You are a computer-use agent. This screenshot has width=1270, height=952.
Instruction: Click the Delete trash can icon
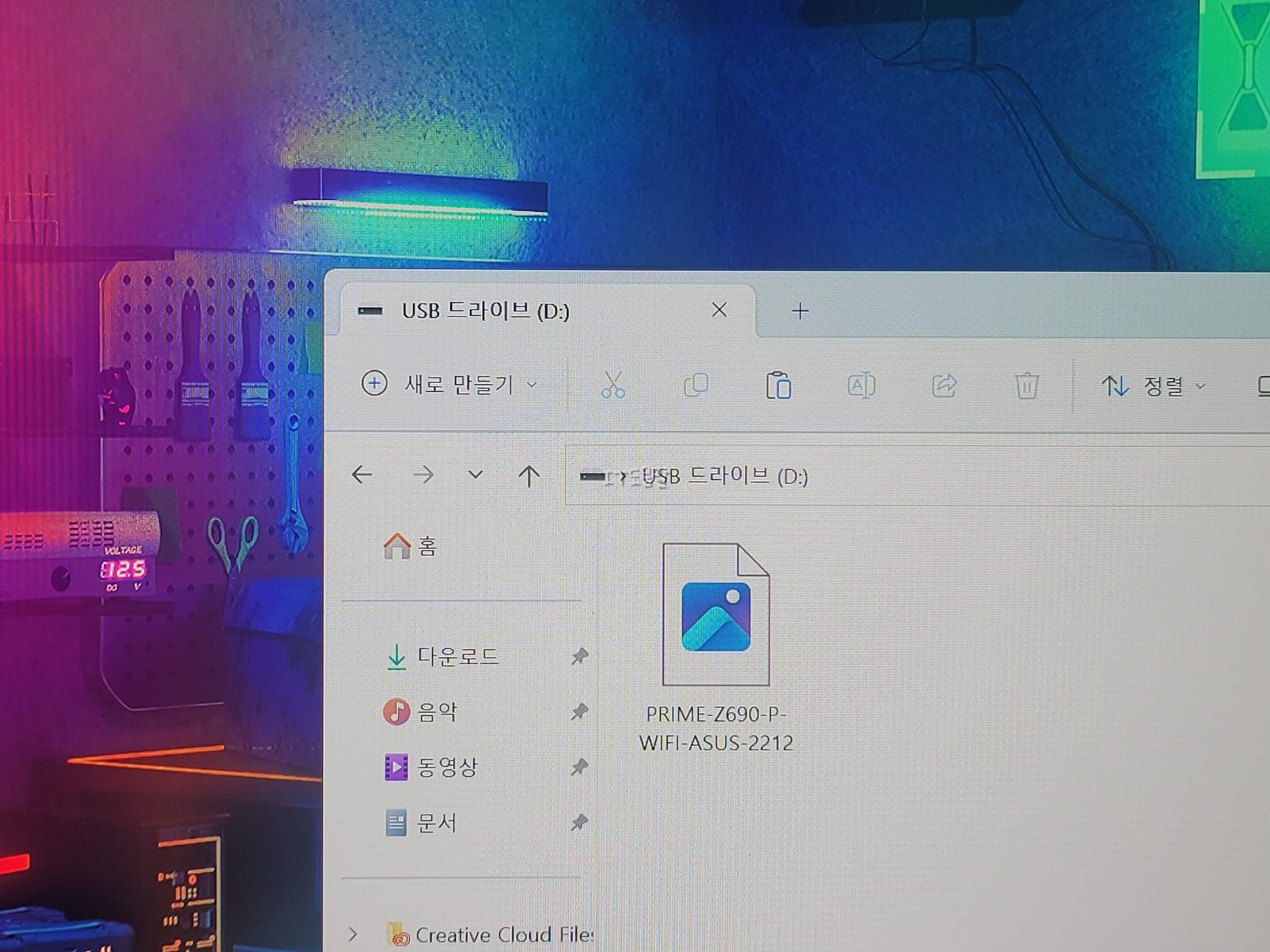tap(1027, 386)
